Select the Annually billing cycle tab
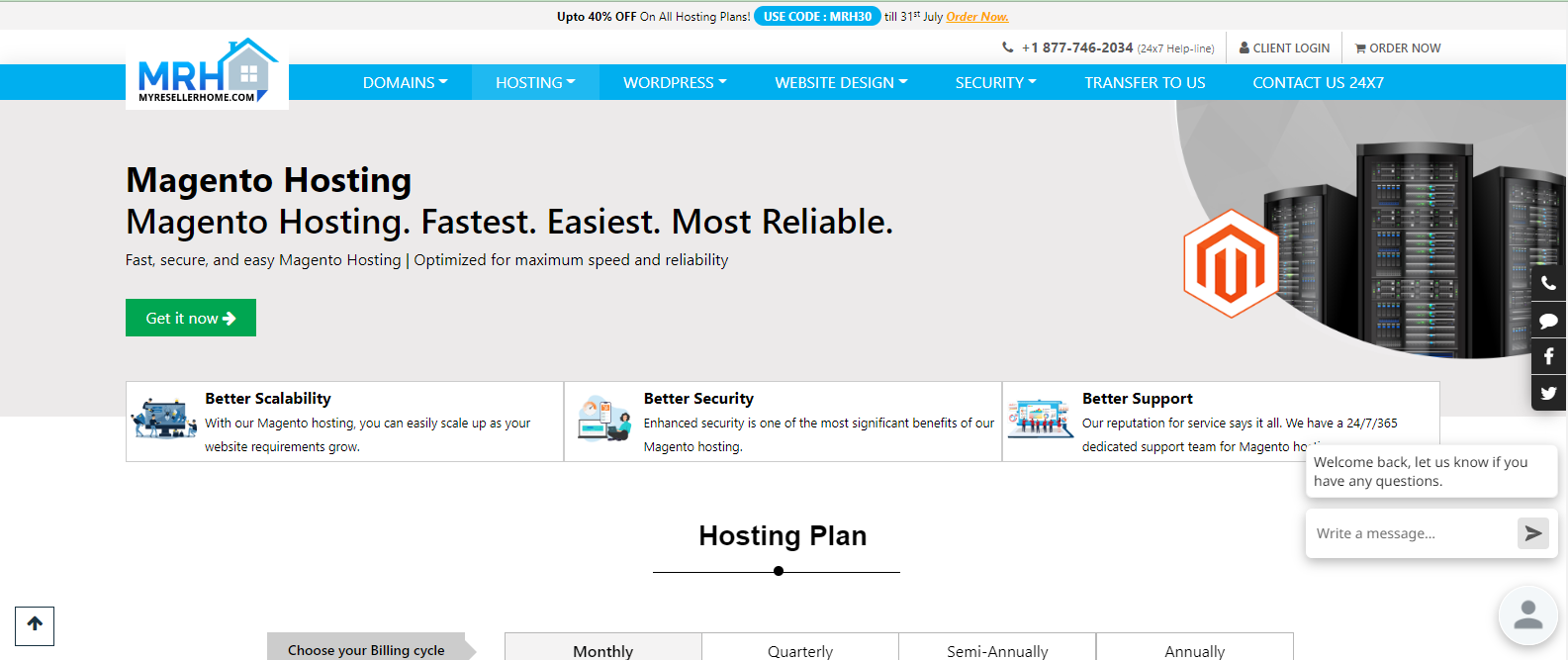The height and width of the screenshot is (660, 1568). coord(1195,647)
